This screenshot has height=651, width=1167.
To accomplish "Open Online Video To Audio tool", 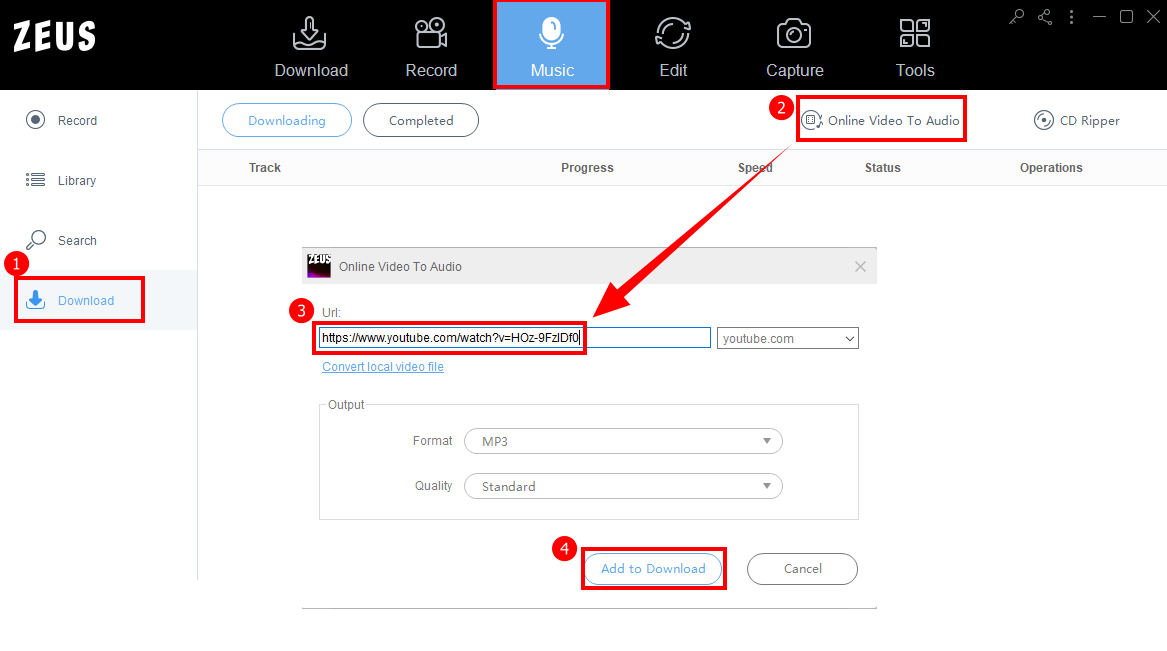I will [x=881, y=120].
